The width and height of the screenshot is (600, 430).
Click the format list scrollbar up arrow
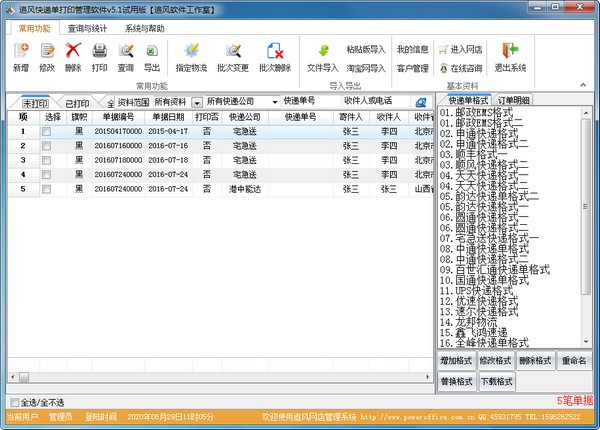point(586,113)
